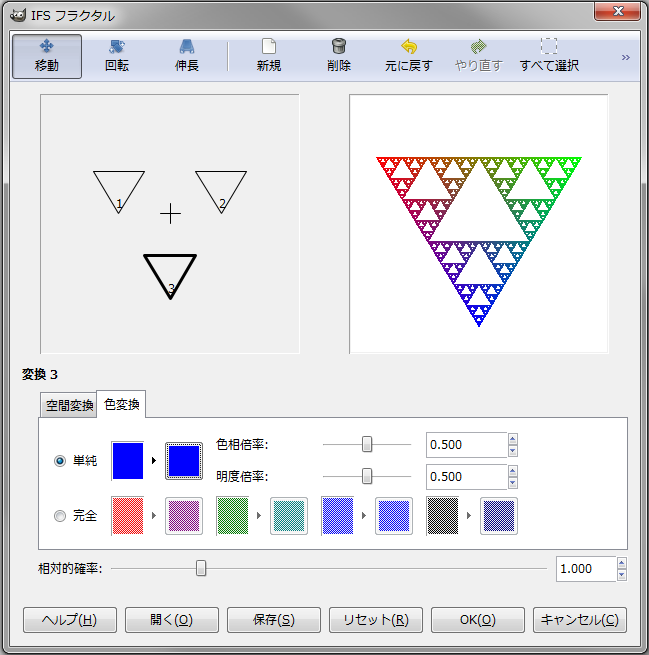Click the ヘルプ(H) button

pyautogui.click(x=70, y=620)
